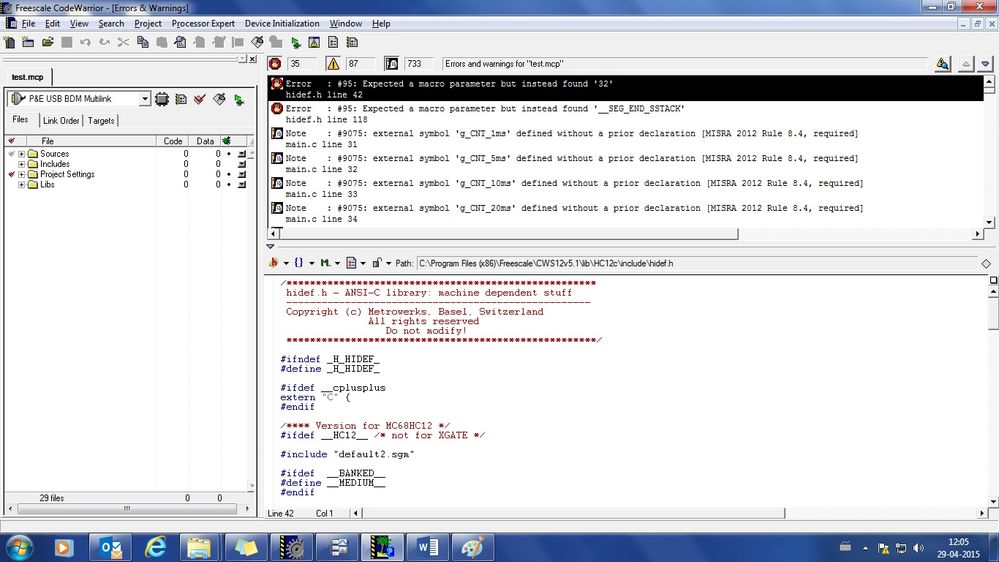
Task: Toggle the Notes filter icon
Action: coord(391,64)
